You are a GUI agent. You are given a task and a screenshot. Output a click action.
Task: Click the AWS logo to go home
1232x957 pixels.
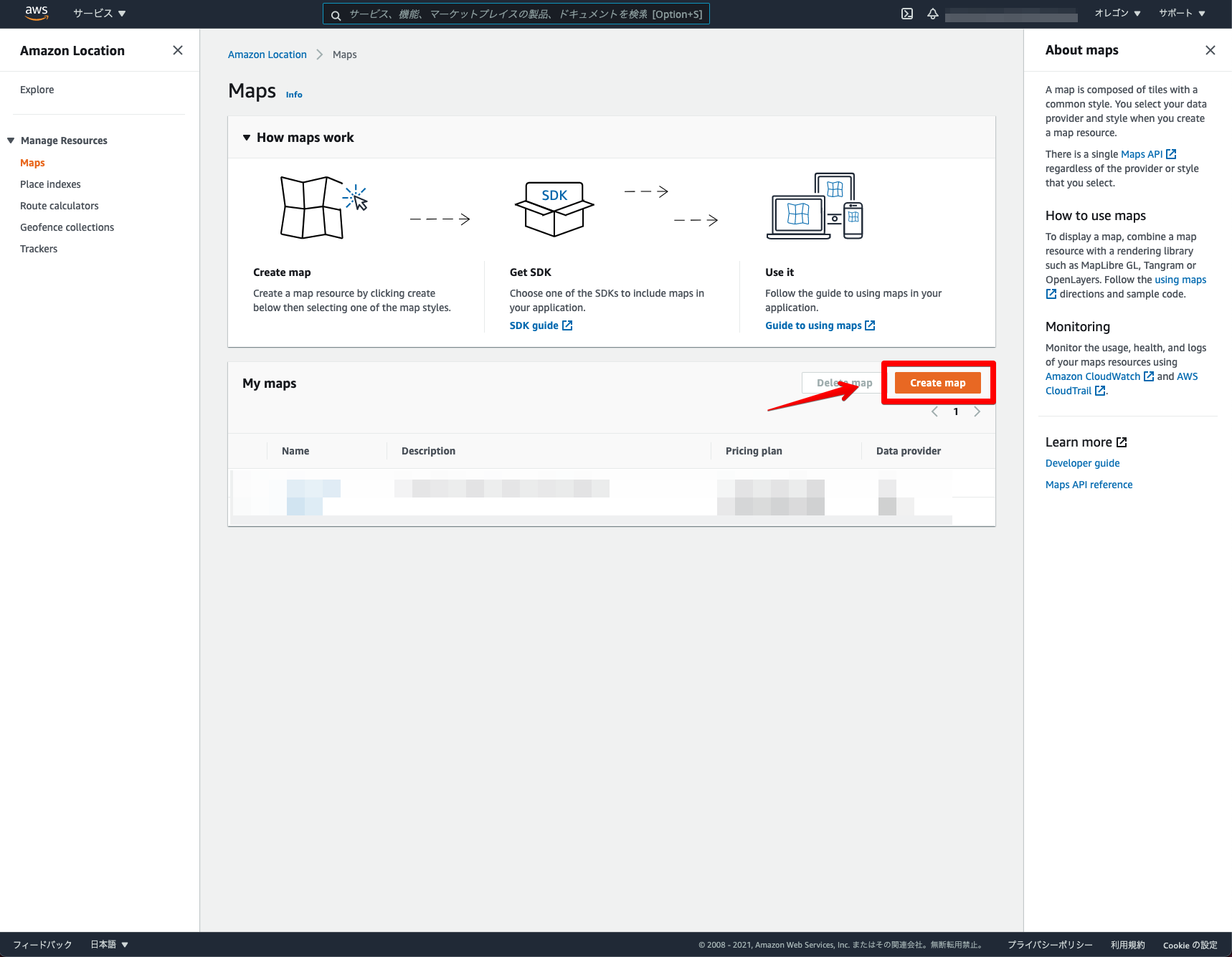(36, 13)
